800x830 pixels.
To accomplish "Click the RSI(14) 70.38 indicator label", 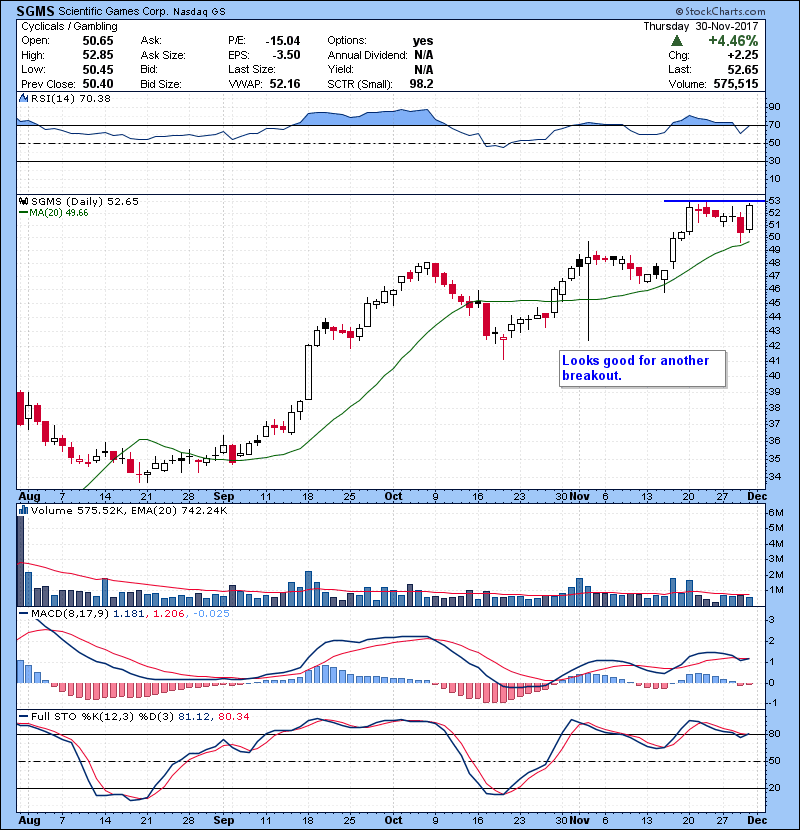I will (71, 98).
